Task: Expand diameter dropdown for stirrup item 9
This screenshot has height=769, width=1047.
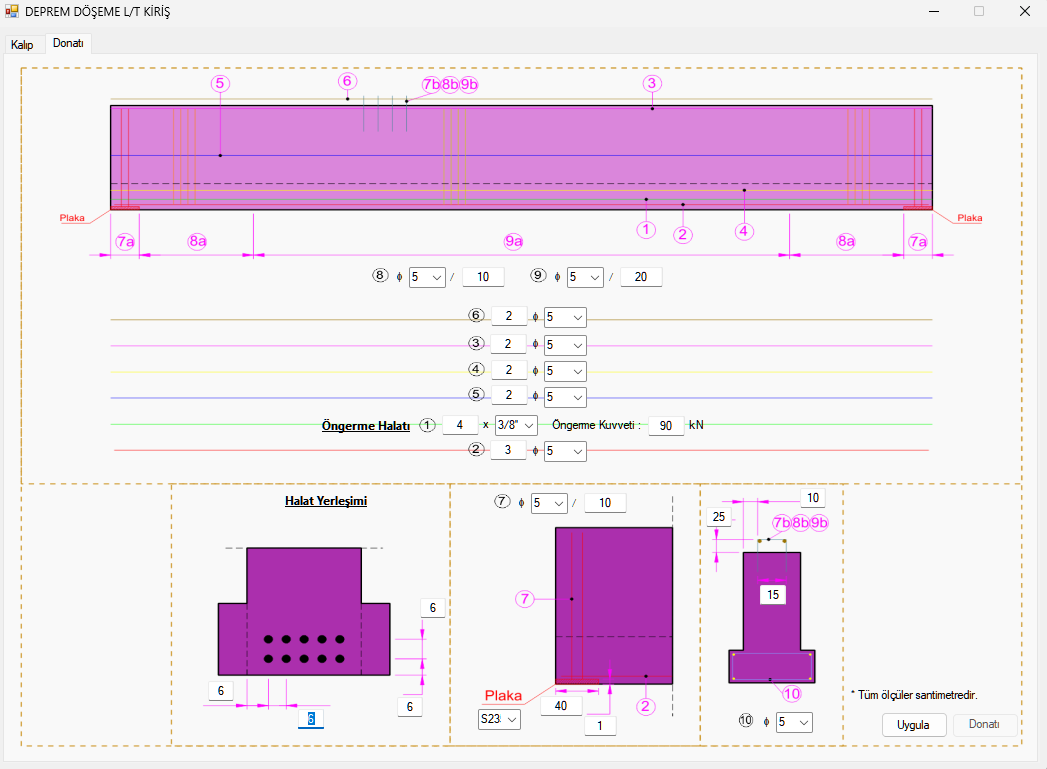Action: [x=584, y=277]
